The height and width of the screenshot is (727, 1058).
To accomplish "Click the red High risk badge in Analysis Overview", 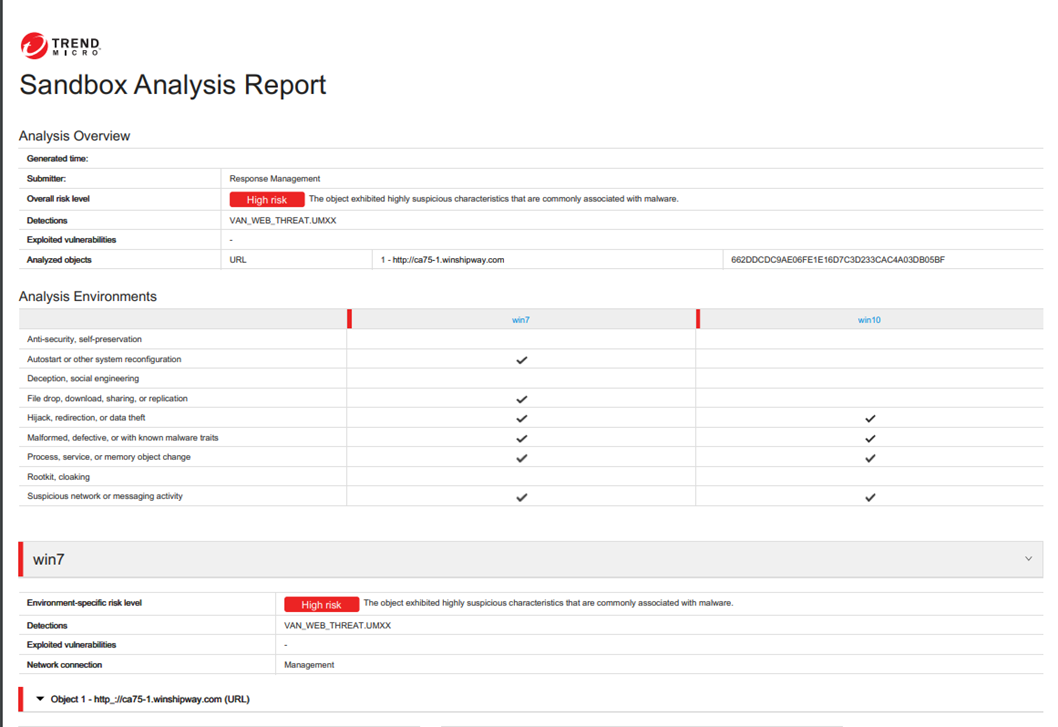I will pyautogui.click(x=267, y=200).
